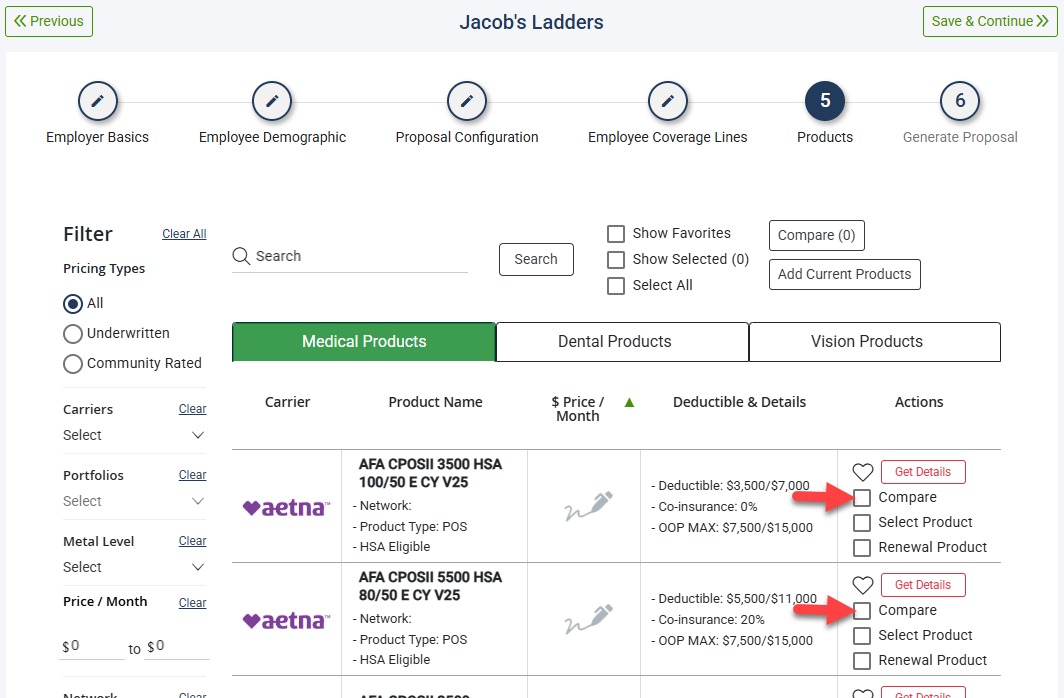Viewport: 1064px width, 698px height.
Task: Choose Underwritten pricing type
Action: [73, 334]
